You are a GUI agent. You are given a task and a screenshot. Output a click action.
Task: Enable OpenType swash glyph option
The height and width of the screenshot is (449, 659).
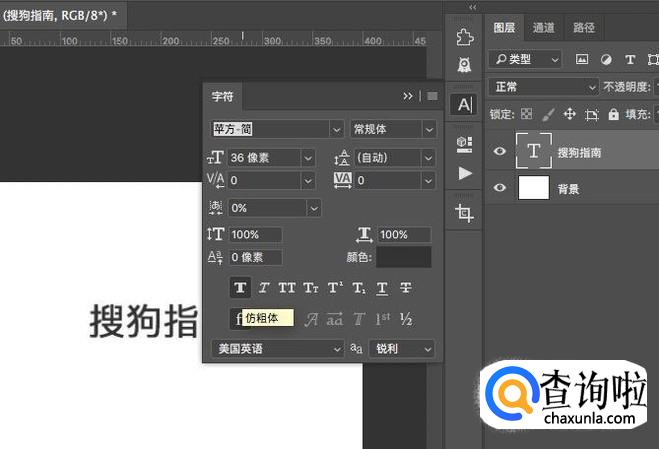(311, 320)
